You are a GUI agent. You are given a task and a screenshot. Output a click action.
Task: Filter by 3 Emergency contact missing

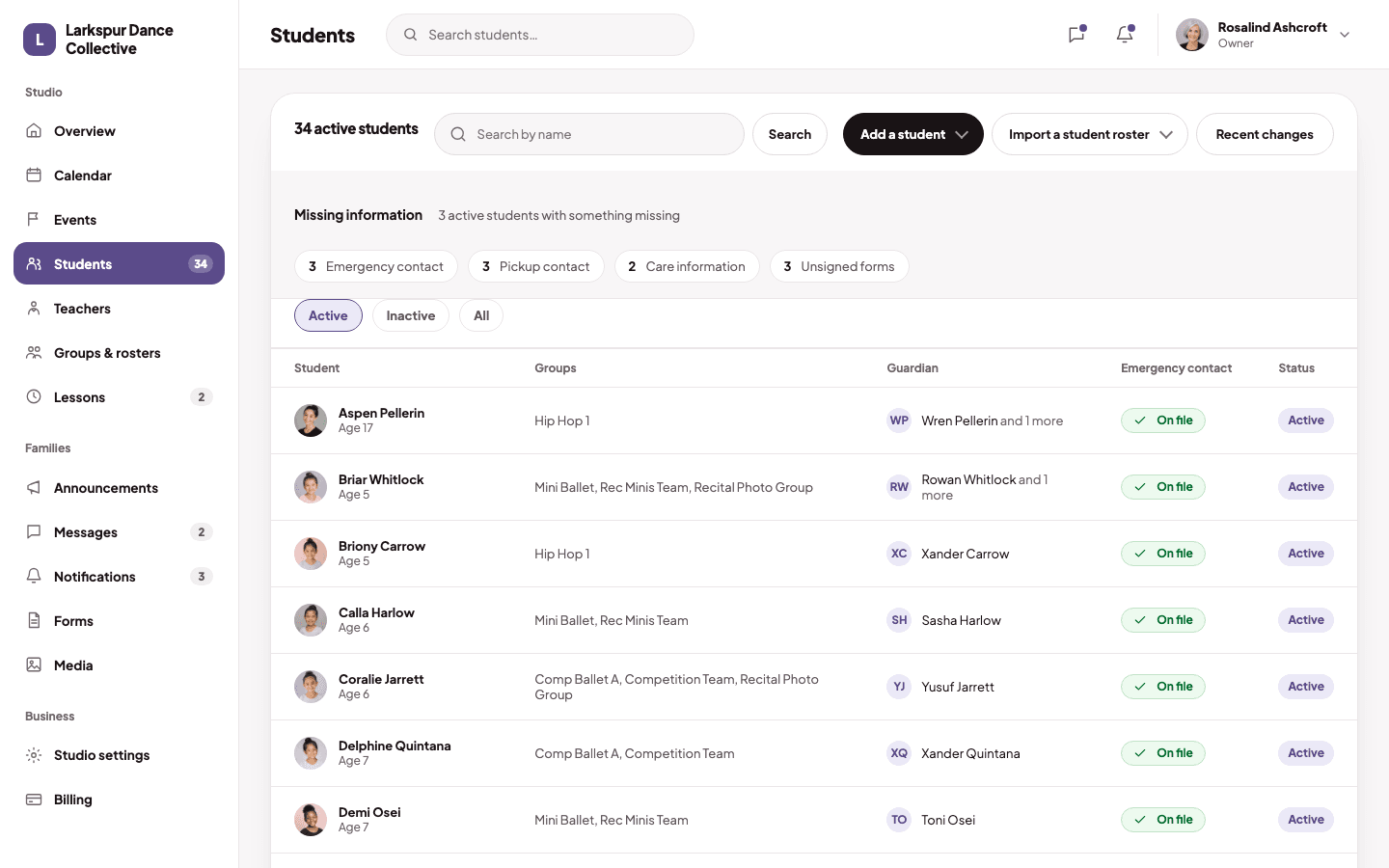click(376, 266)
